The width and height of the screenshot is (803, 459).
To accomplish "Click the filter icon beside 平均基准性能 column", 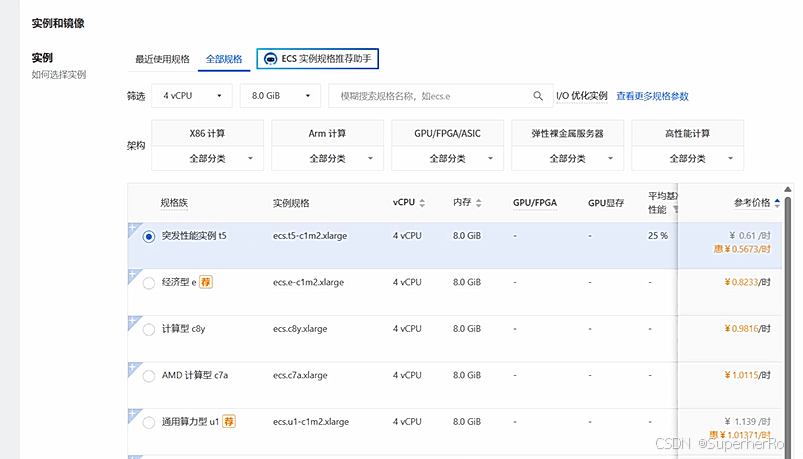I will [675, 210].
